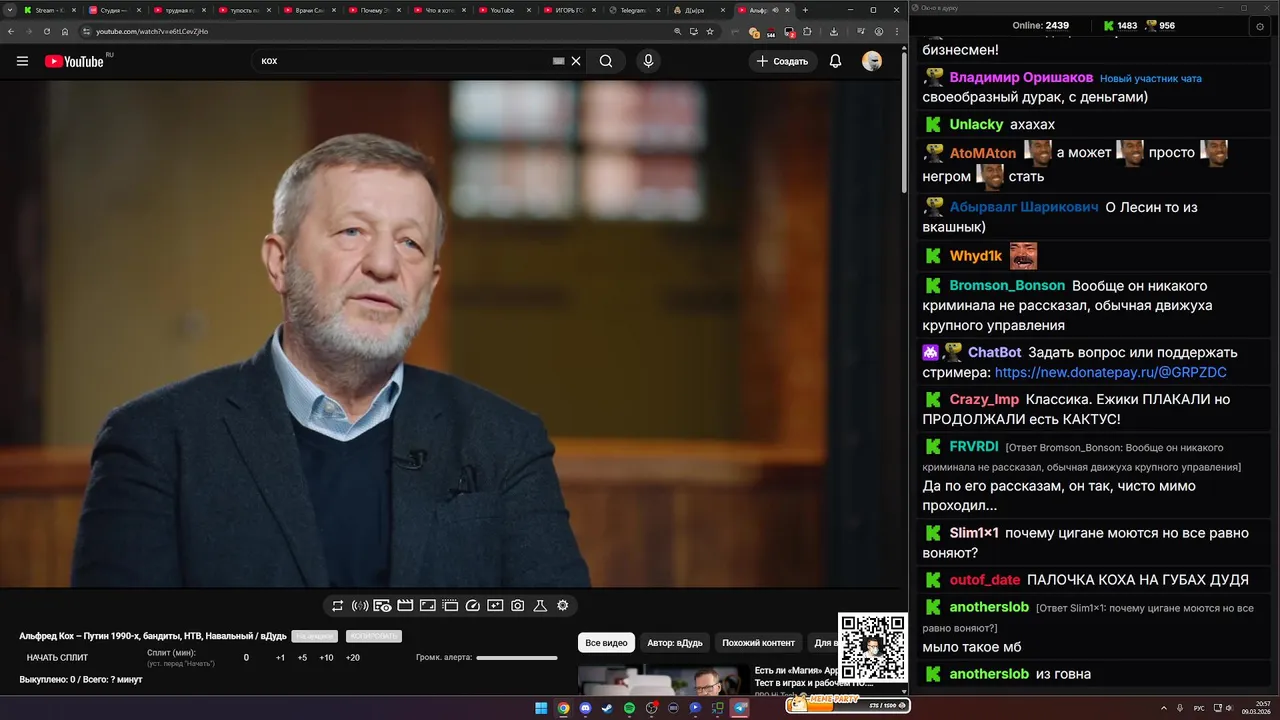The image size is (1280, 720).
Task: Add +20 minutes to split
Action: pos(352,658)
